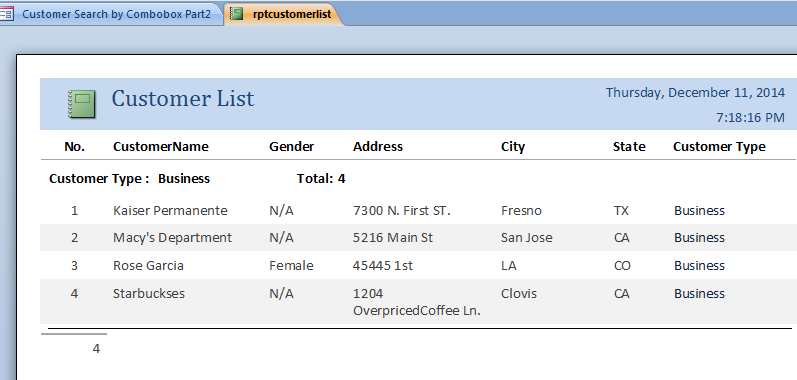The height and width of the screenshot is (380, 797).
Task: Click row number 3
Action: pyautogui.click(x=74, y=266)
